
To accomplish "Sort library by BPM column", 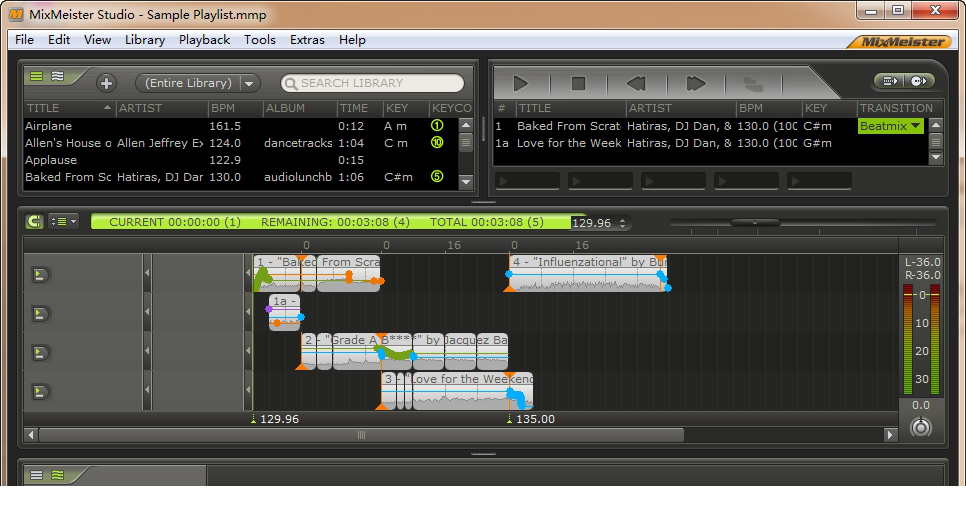I will (235, 108).
